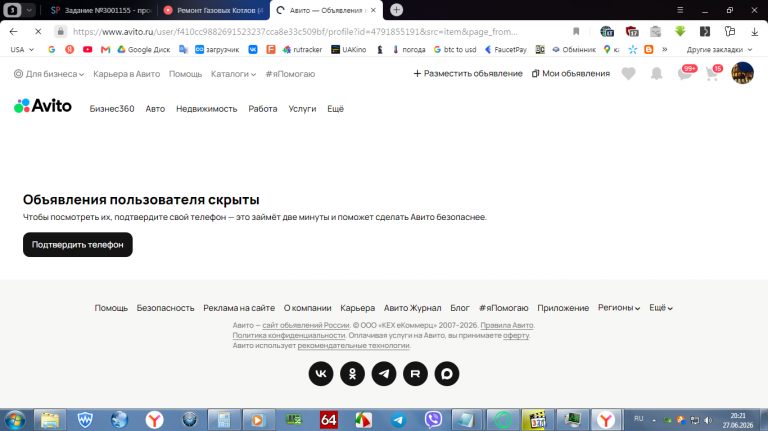Go back with the browser back arrow
768x431 pixels.
point(13,31)
